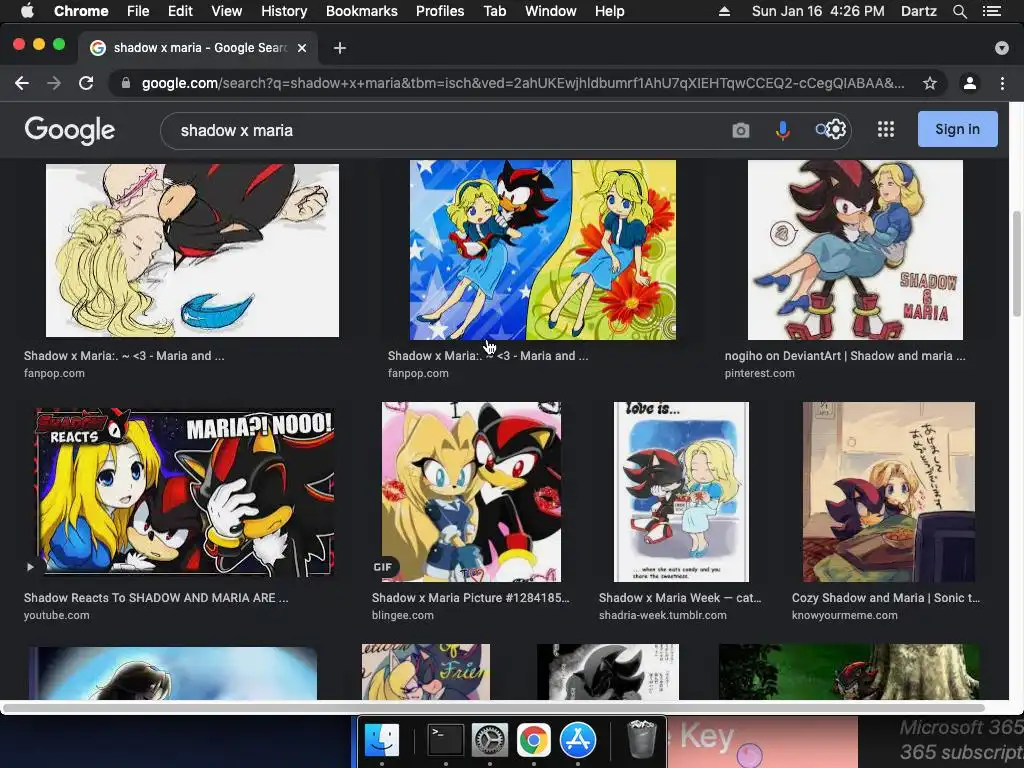Open the sketch thumbnail of Shadow and Maria sleeping
This screenshot has width=1024, height=768.
click(192, 250)
